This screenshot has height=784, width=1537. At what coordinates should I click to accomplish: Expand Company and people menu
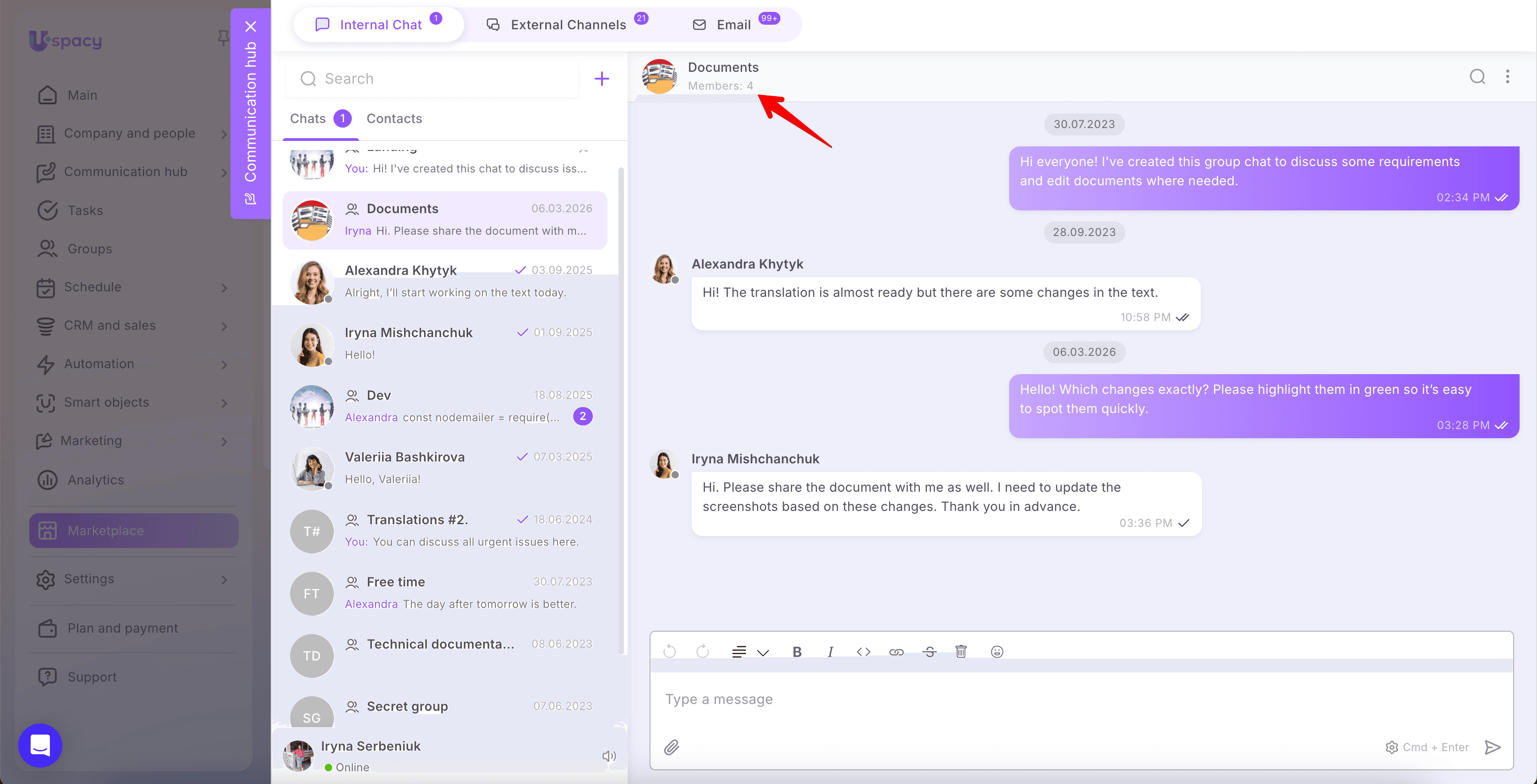(224, 134)
